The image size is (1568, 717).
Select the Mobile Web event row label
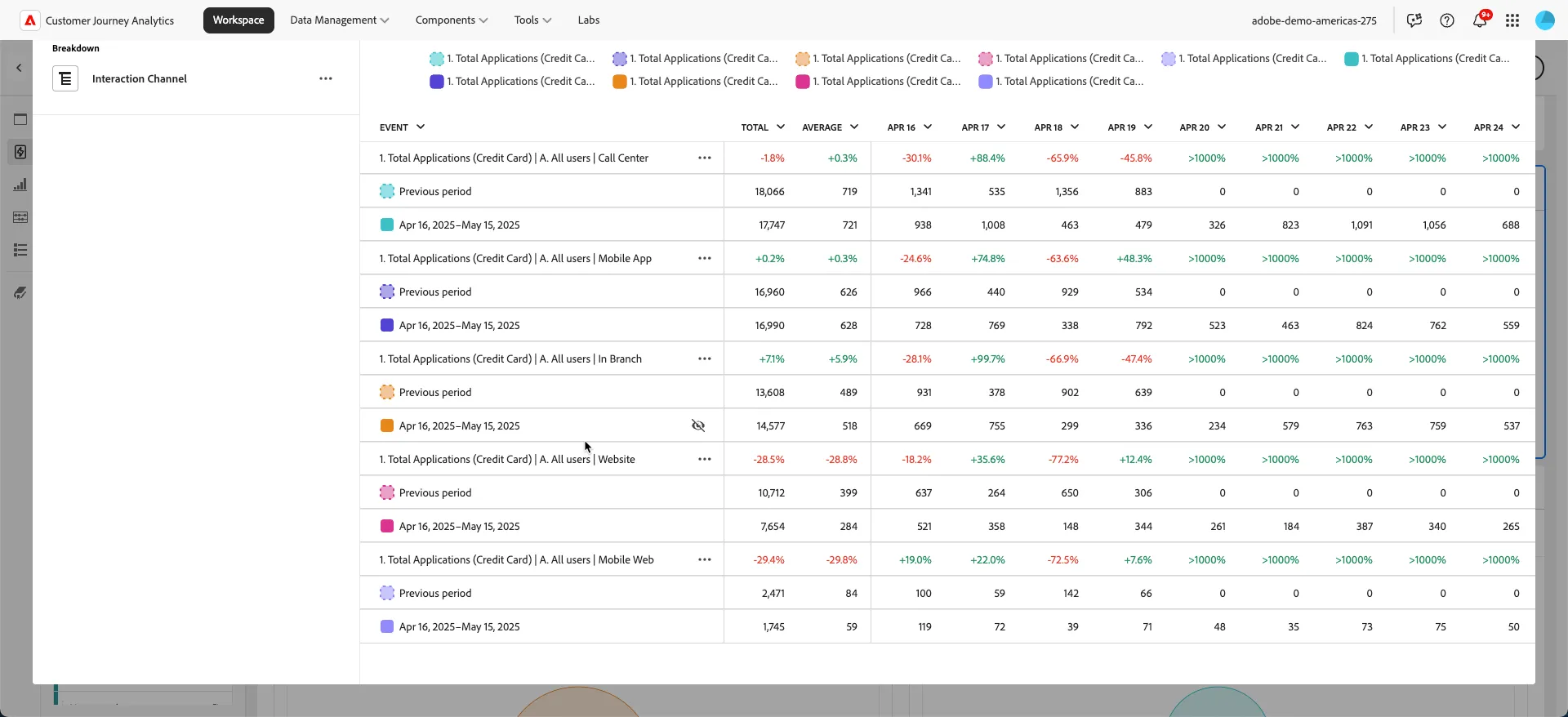516,559
